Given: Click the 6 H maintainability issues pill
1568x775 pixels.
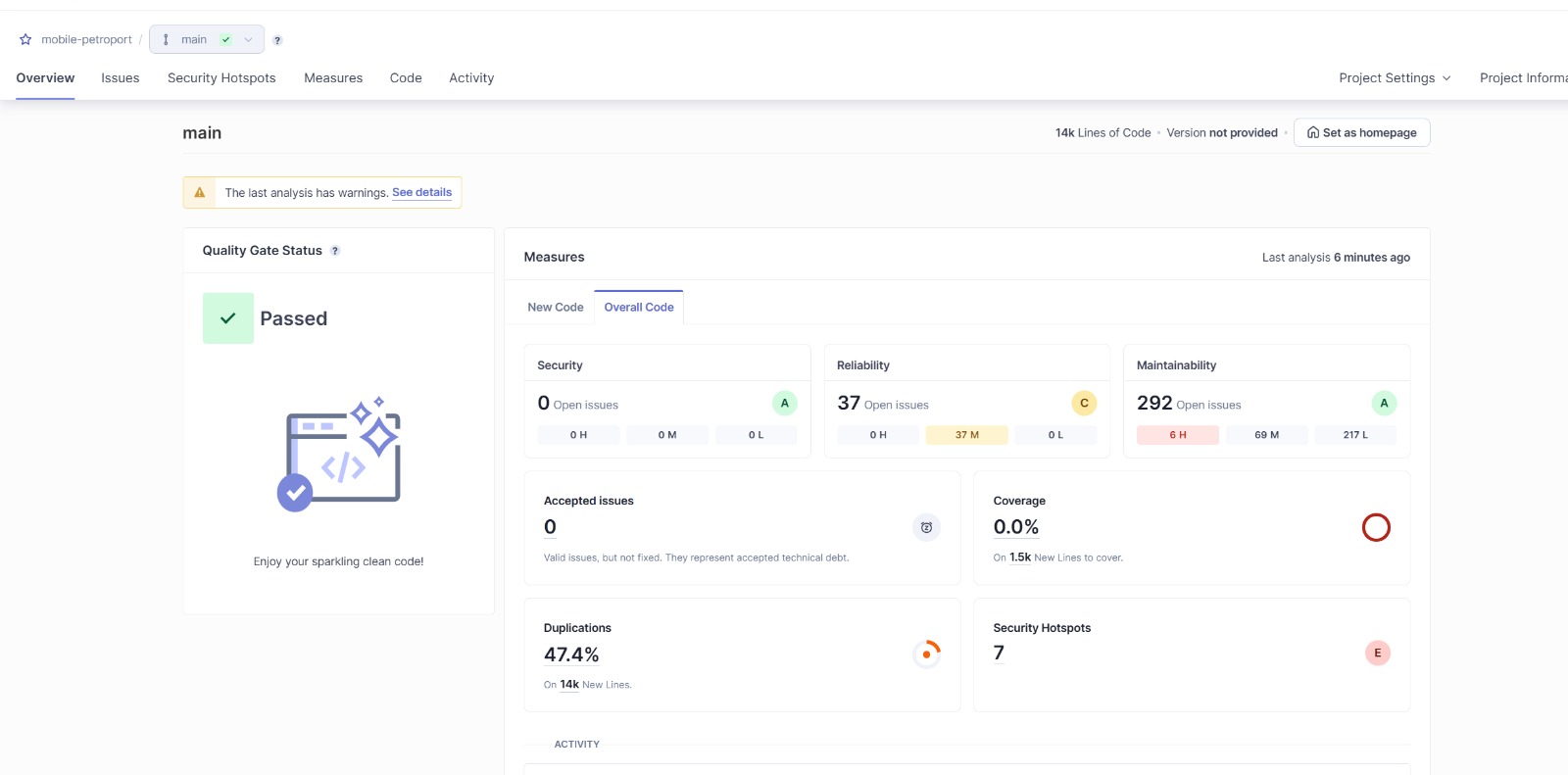Looking at the screenshot, I should point(1177,435).
